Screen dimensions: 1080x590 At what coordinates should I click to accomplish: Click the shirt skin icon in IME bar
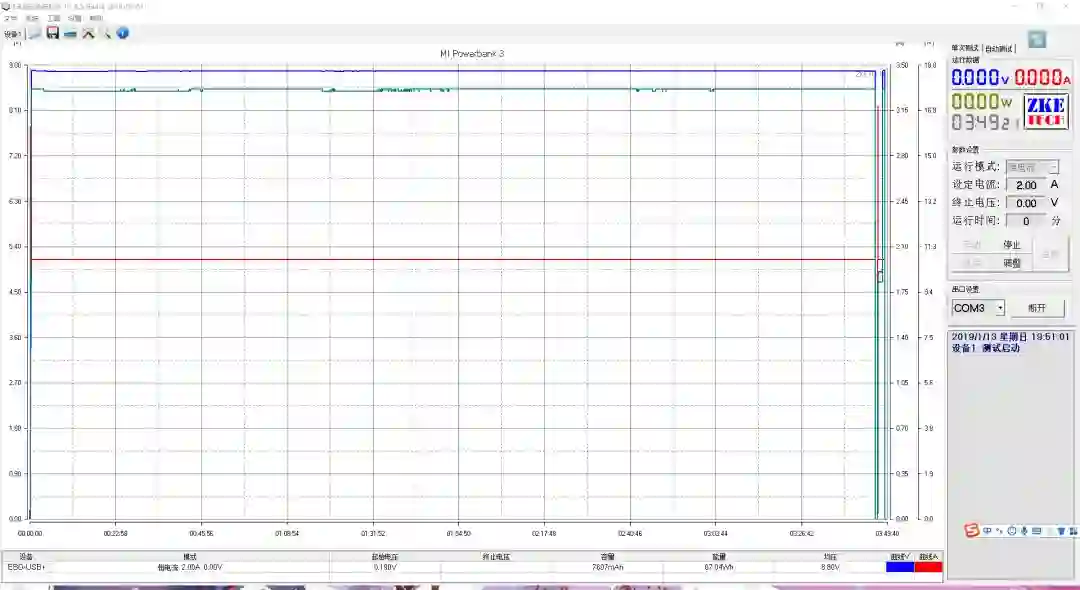click(x=1061, y=531)
